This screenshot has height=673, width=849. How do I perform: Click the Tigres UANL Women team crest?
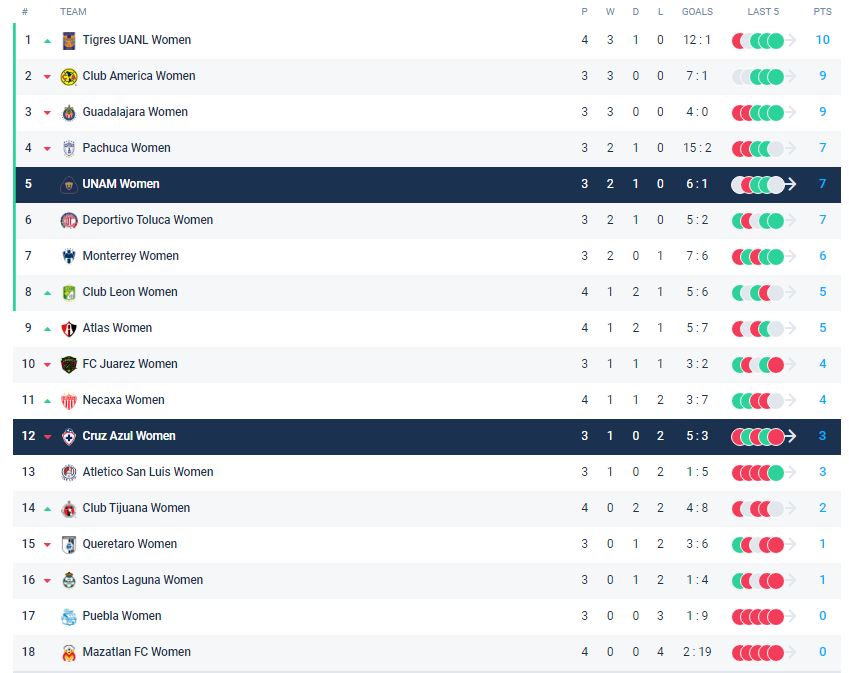point(69,40)
